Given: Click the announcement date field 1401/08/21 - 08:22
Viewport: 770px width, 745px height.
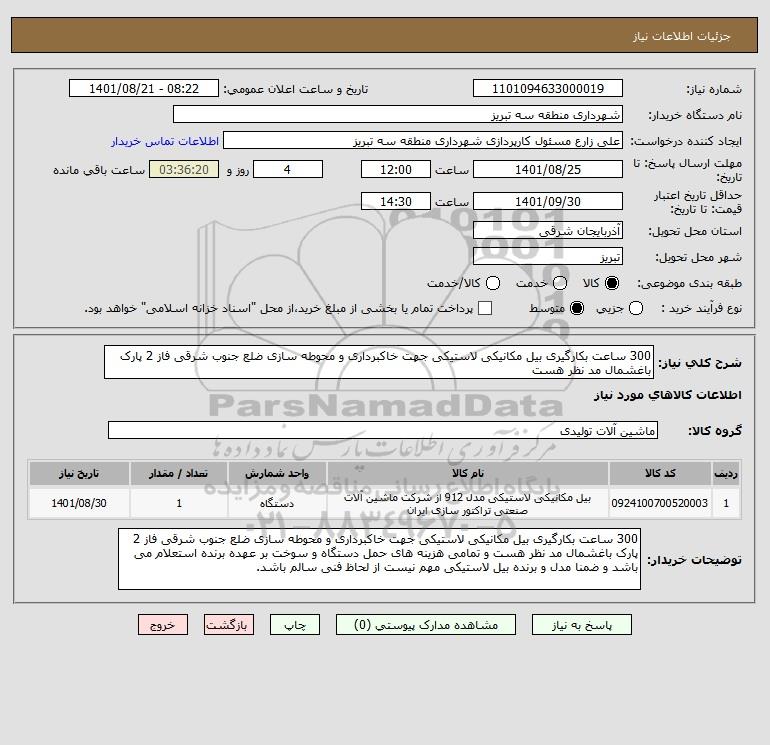Looking at the screenshot, I should 144,88.
